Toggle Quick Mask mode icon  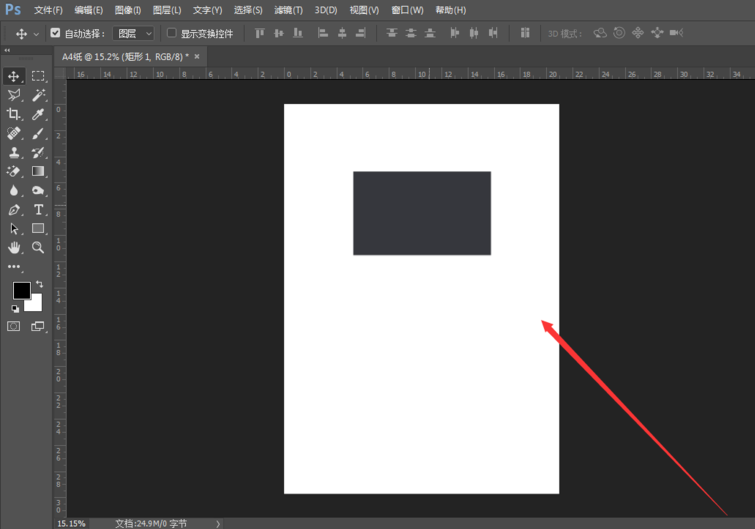click(x=14, y=326)
